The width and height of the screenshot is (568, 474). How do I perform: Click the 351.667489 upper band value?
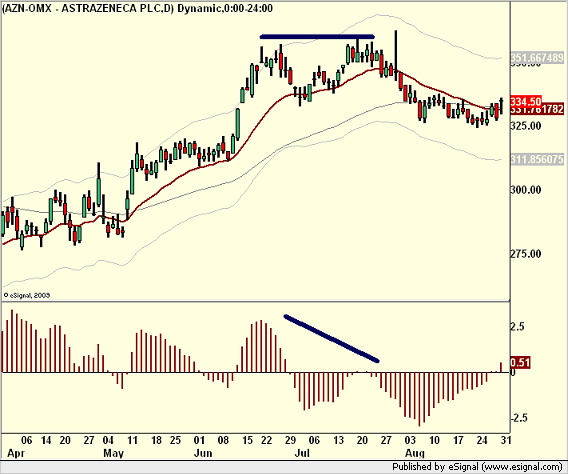pyautogui.click(x=537, y=58)
